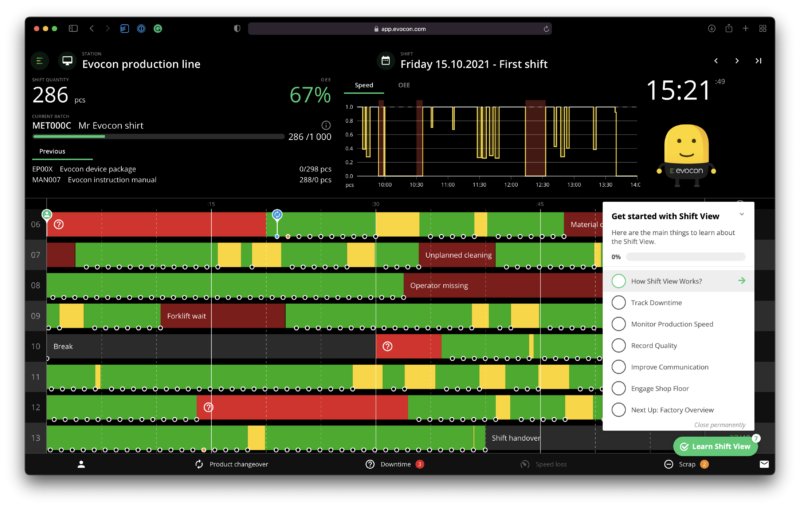
Task: Open the messages envelope icon
Action: coord(764,464)
